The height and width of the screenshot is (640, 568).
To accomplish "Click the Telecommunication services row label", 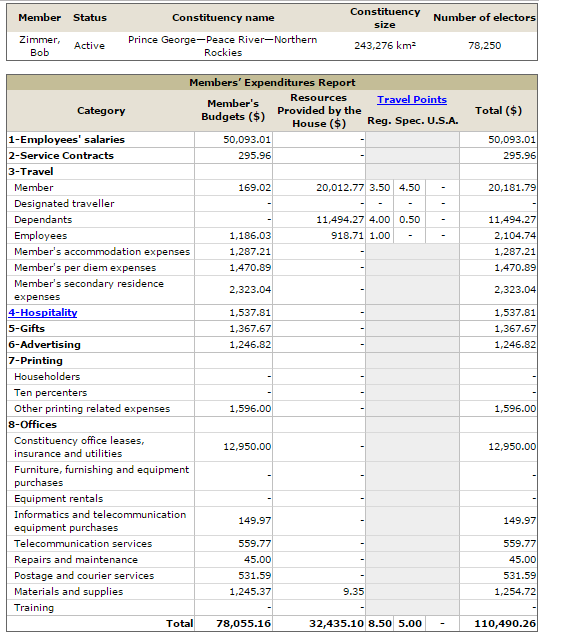I will point(83,544).
